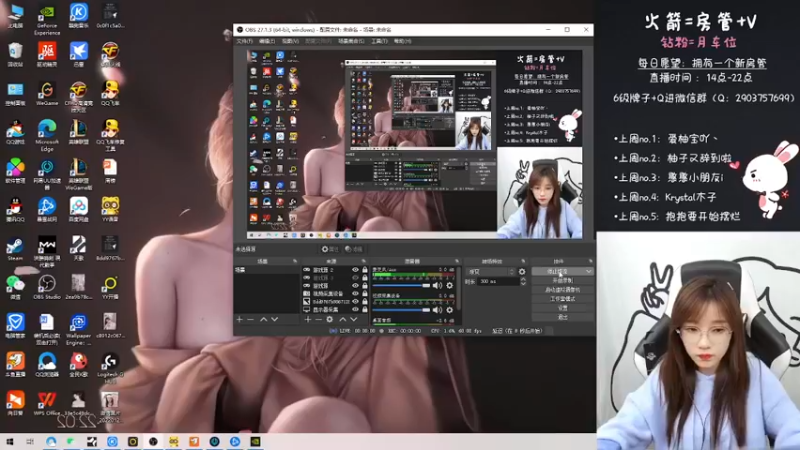The image size is (800, 450).
Task: Open source properties gear in sources toolbar
Action: click(x=330, y=319)
